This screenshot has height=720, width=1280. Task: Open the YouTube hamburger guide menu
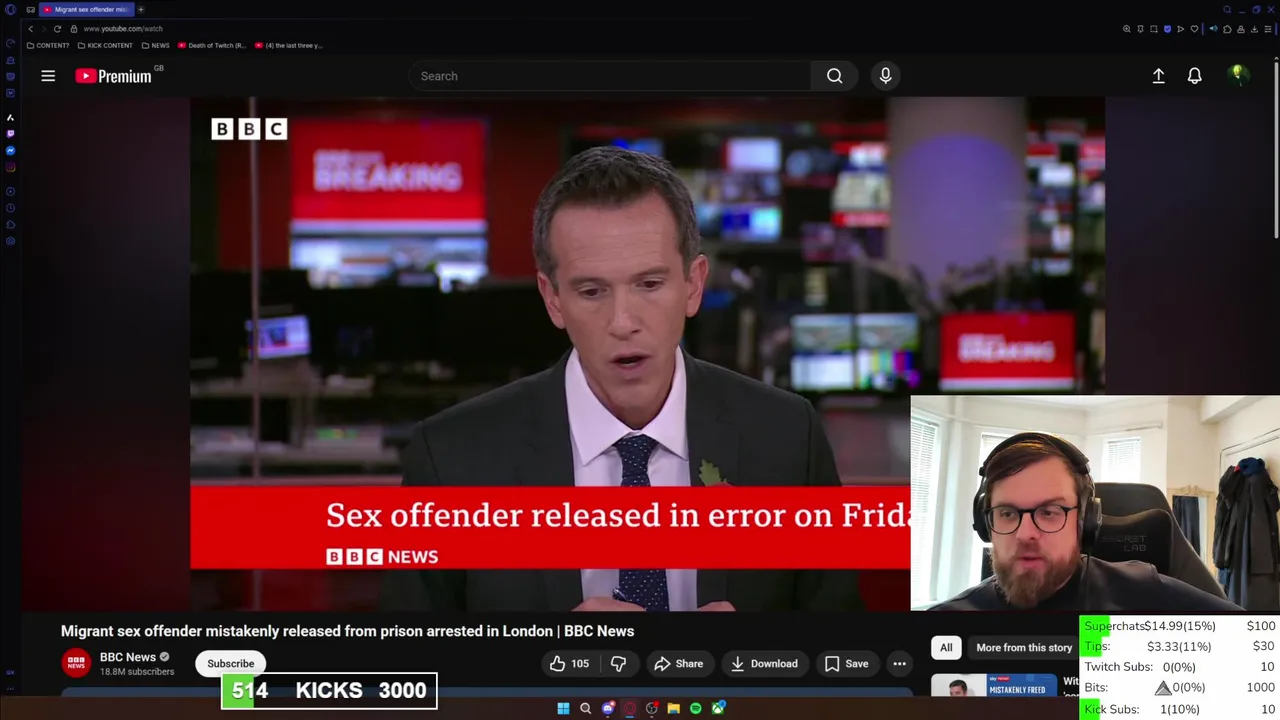pos(48,76)
